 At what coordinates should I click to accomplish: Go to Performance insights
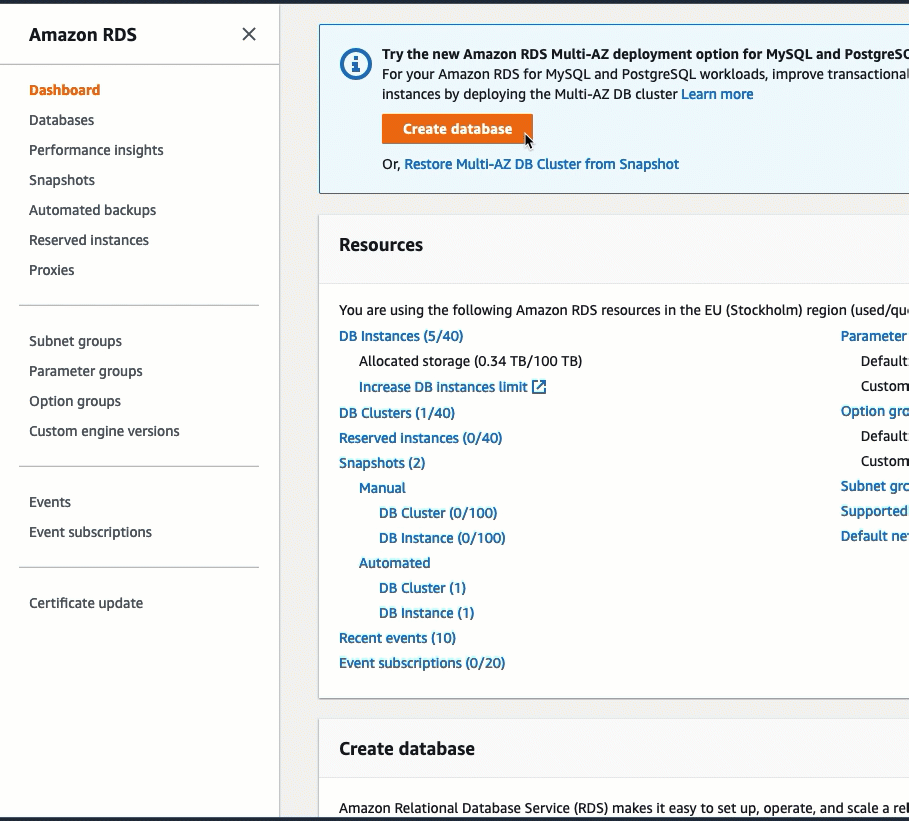(x=96, y=150)
